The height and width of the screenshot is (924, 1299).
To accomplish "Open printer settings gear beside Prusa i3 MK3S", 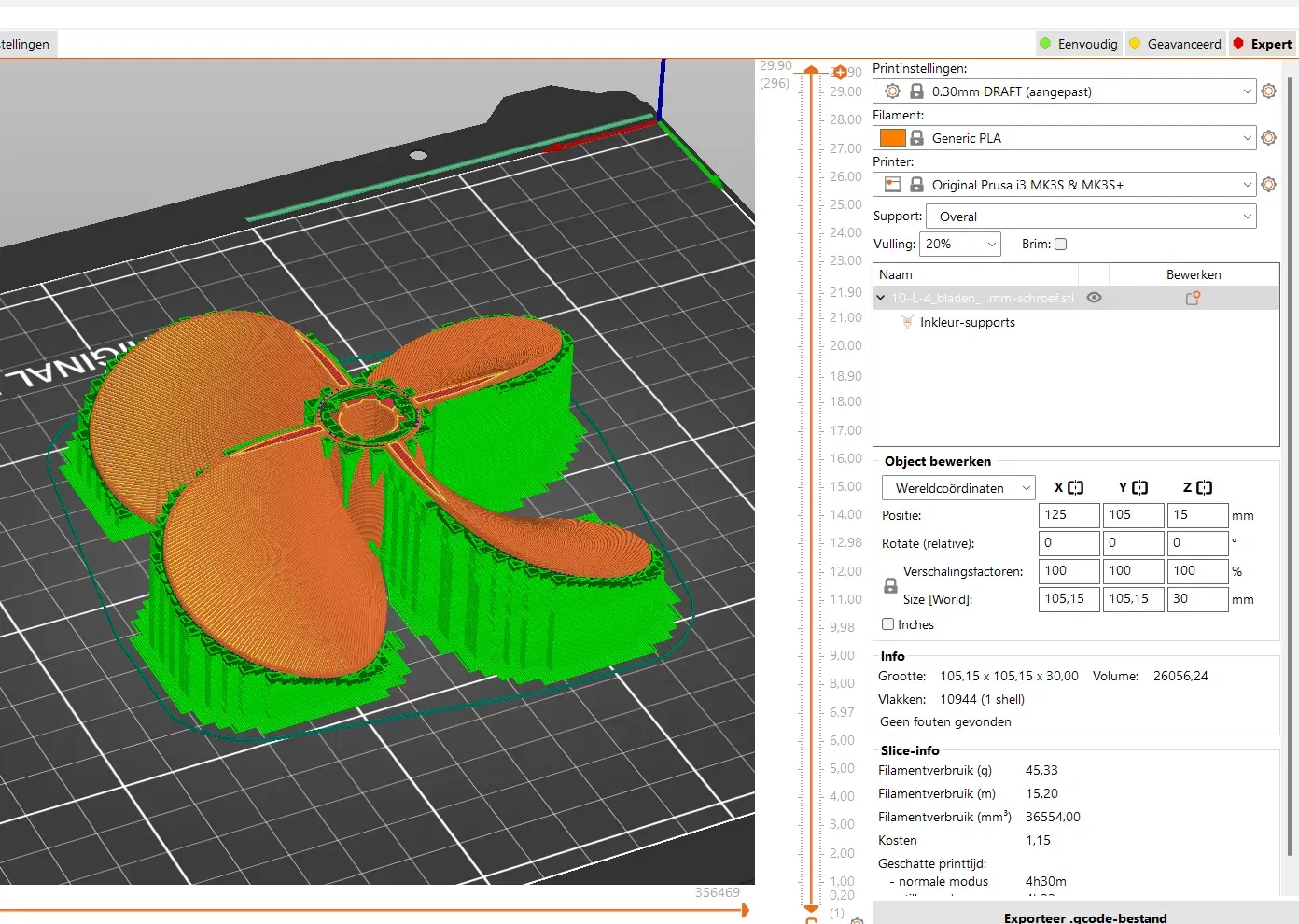I will point(1268,185).
